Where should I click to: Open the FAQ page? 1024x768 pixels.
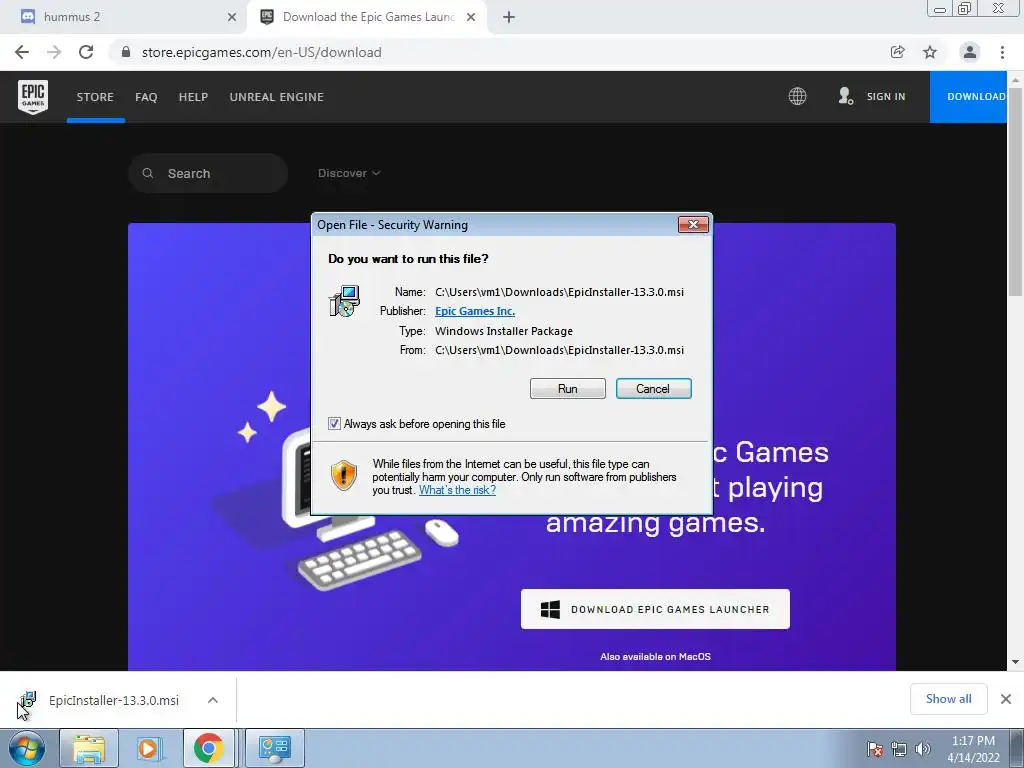tap(146, 97)
